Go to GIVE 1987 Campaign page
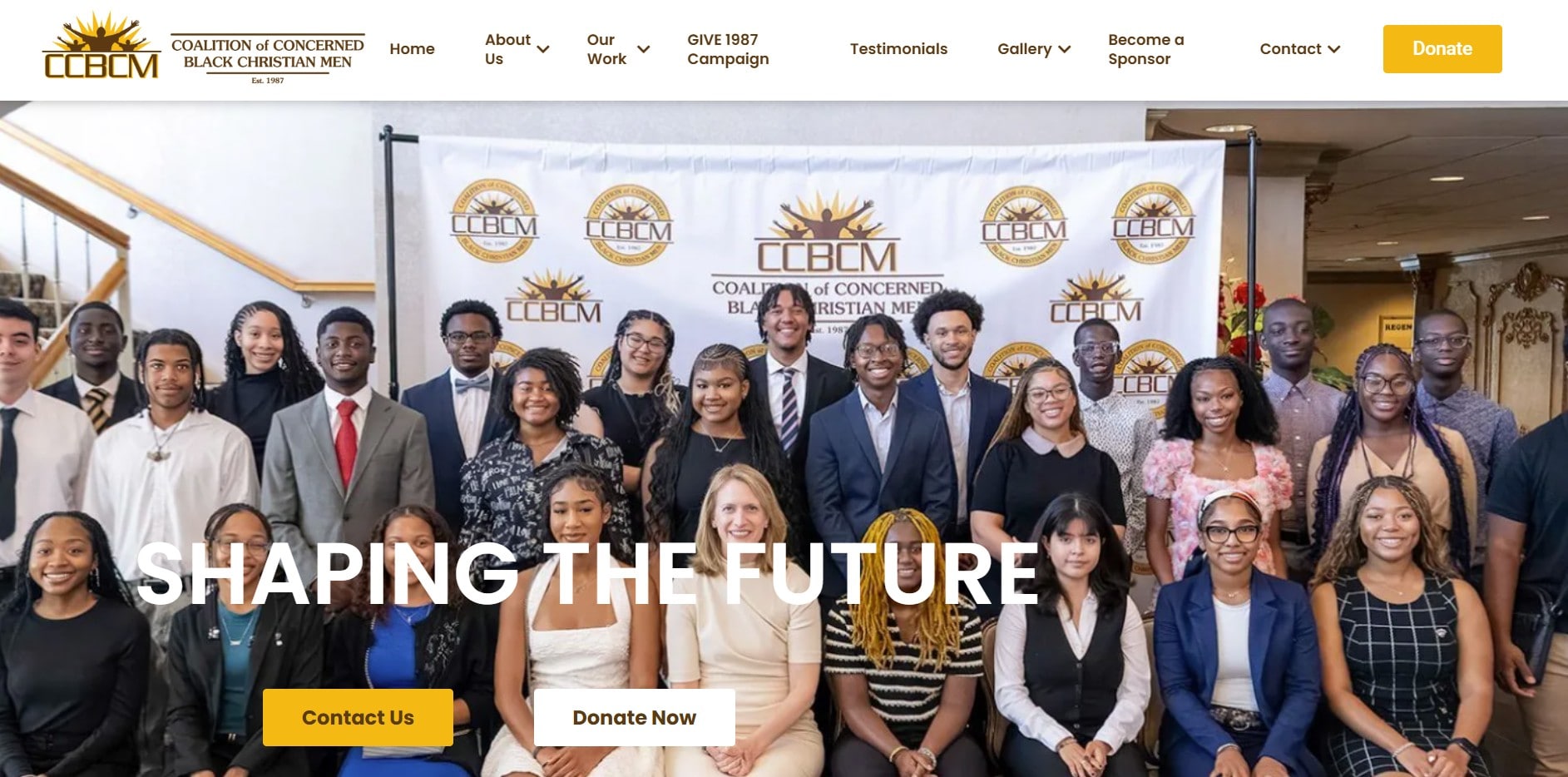The width and height of the screenshot is (1568, 777). pos(728,49)
